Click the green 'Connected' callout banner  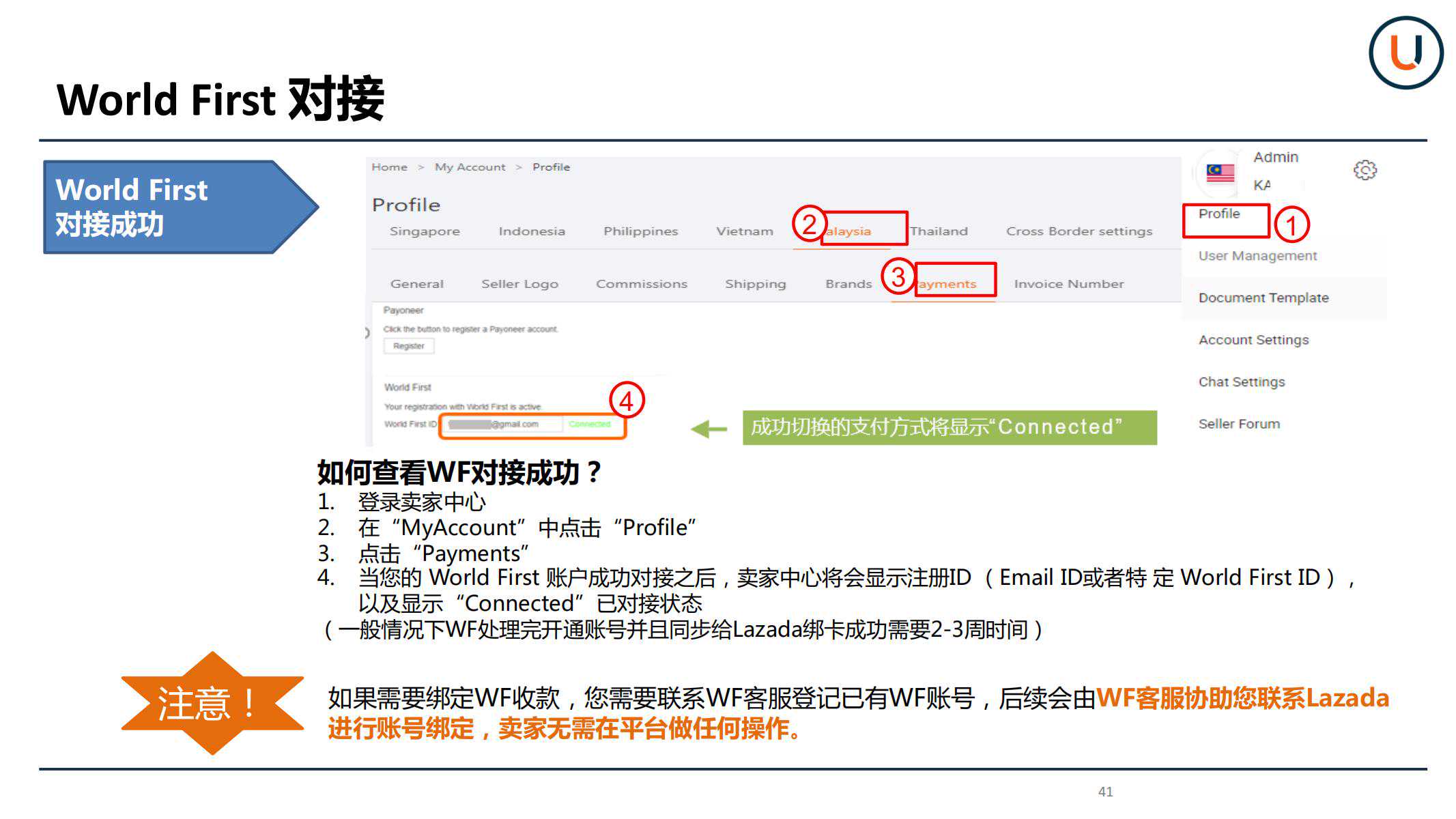(950, 428)
